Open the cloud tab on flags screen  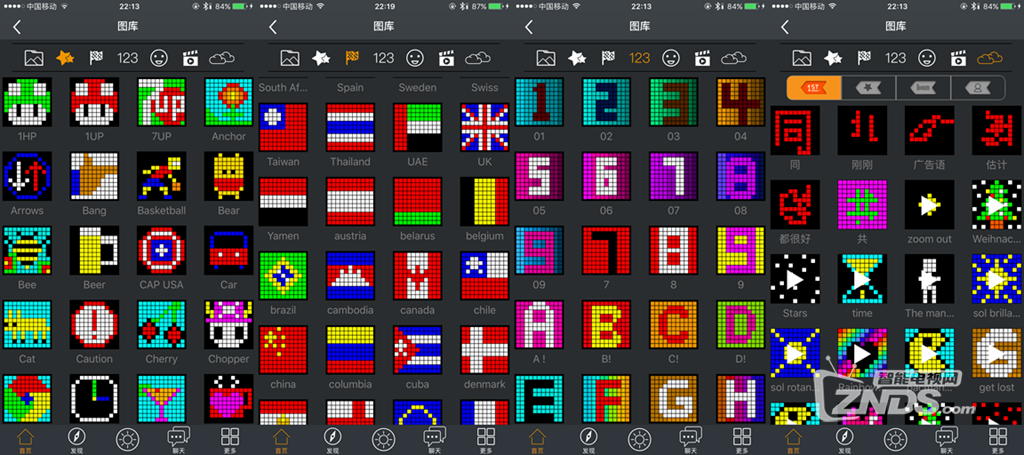pos(477,58)
